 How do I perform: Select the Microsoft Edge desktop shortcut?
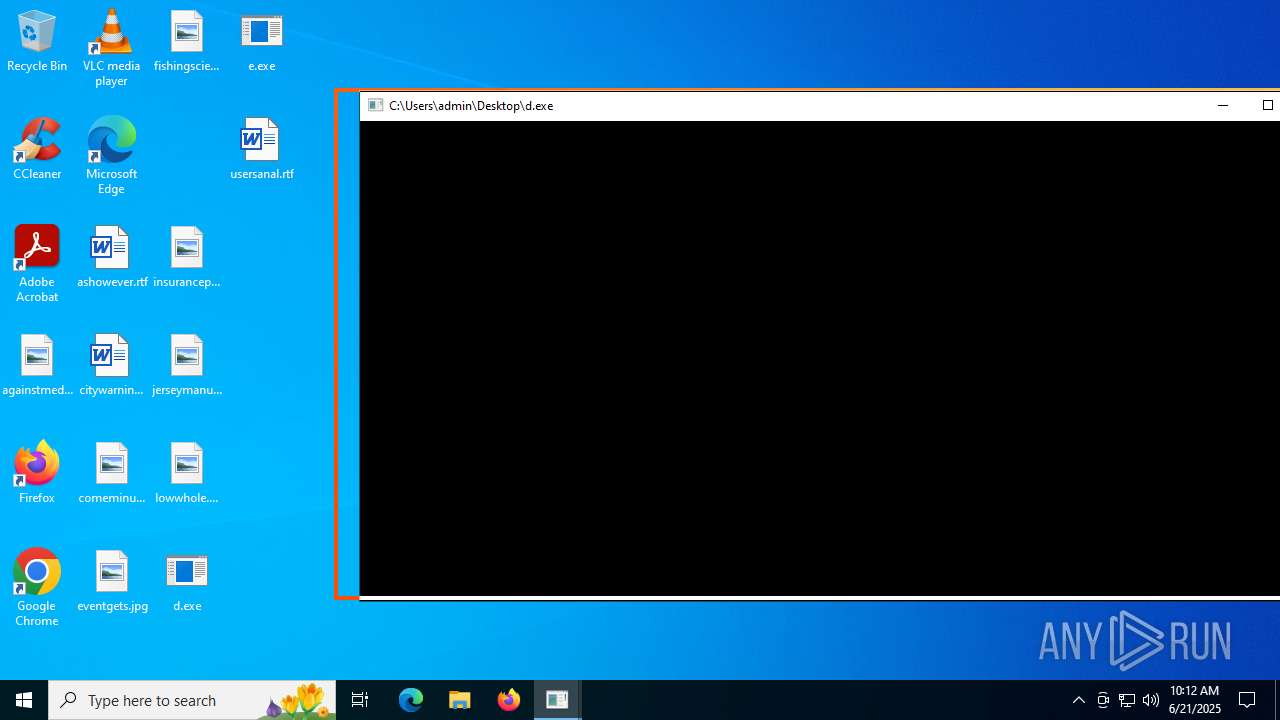tap(111, 156)
